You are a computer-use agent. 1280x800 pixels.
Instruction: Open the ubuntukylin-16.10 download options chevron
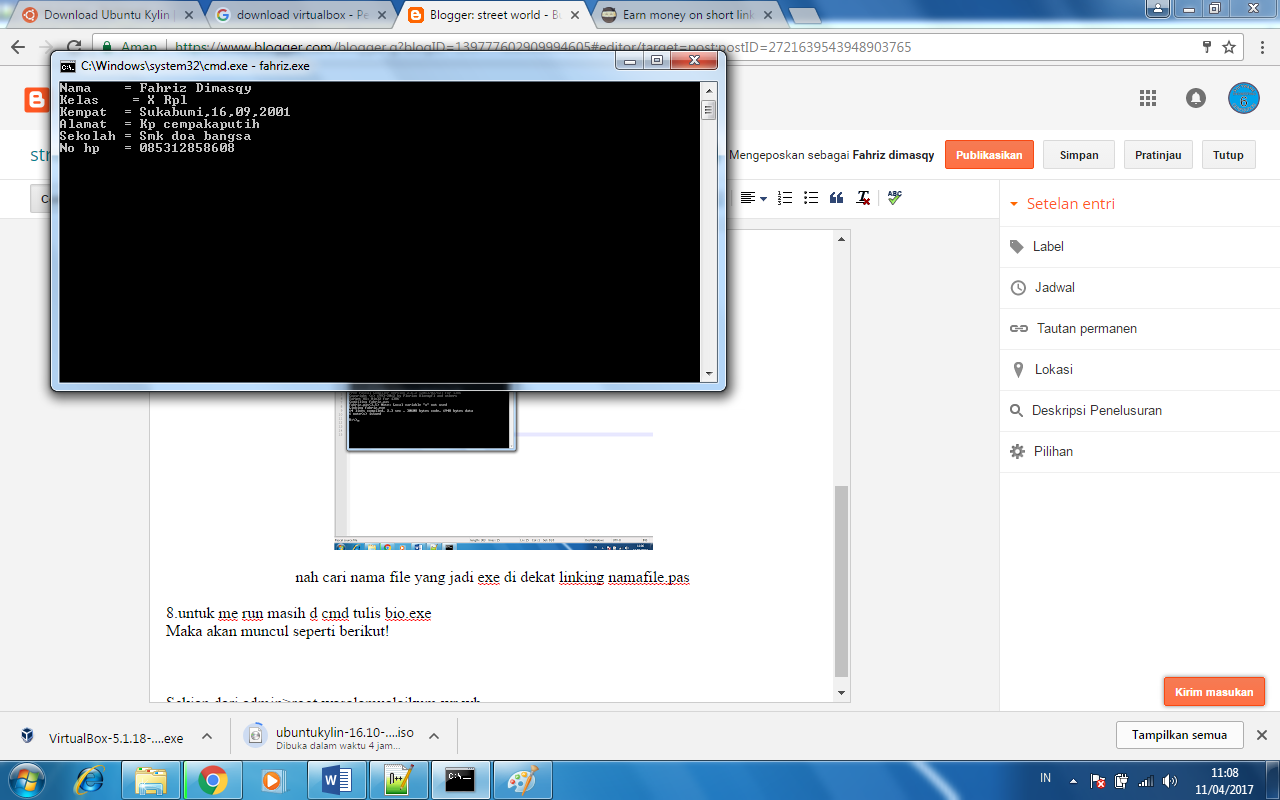(433, 734)
